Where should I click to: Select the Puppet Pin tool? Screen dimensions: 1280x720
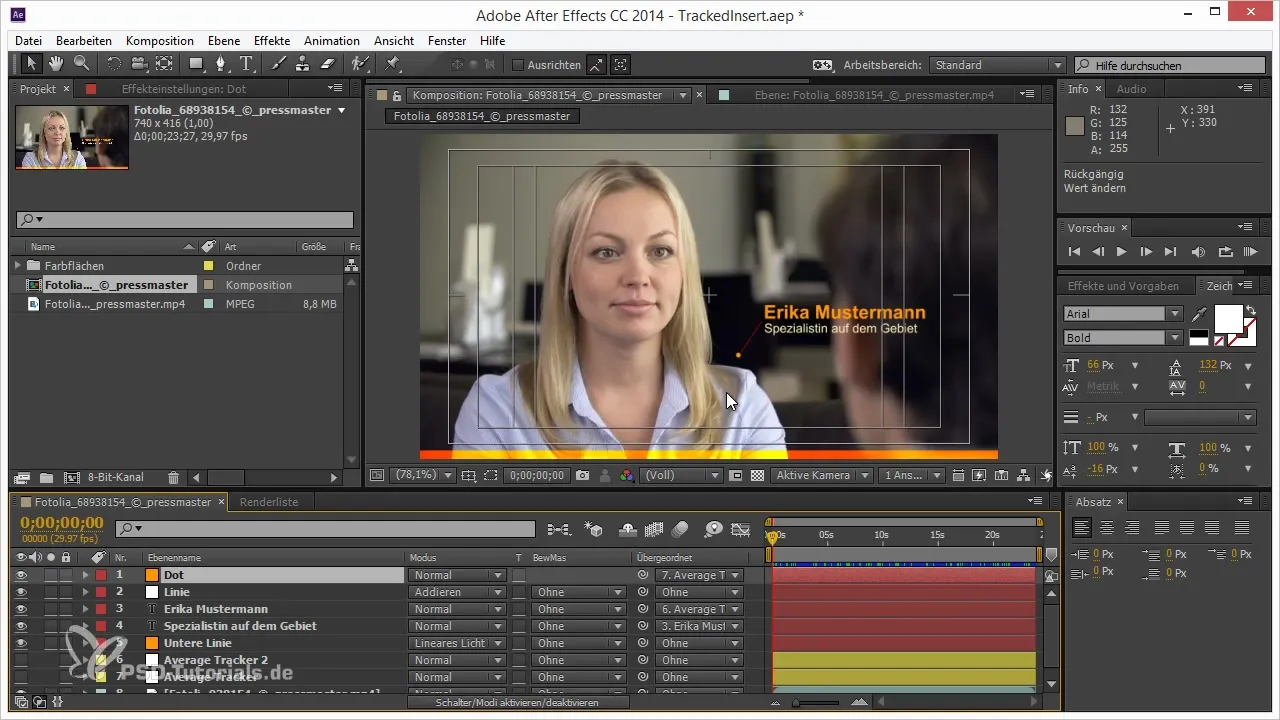coord(392,64)
